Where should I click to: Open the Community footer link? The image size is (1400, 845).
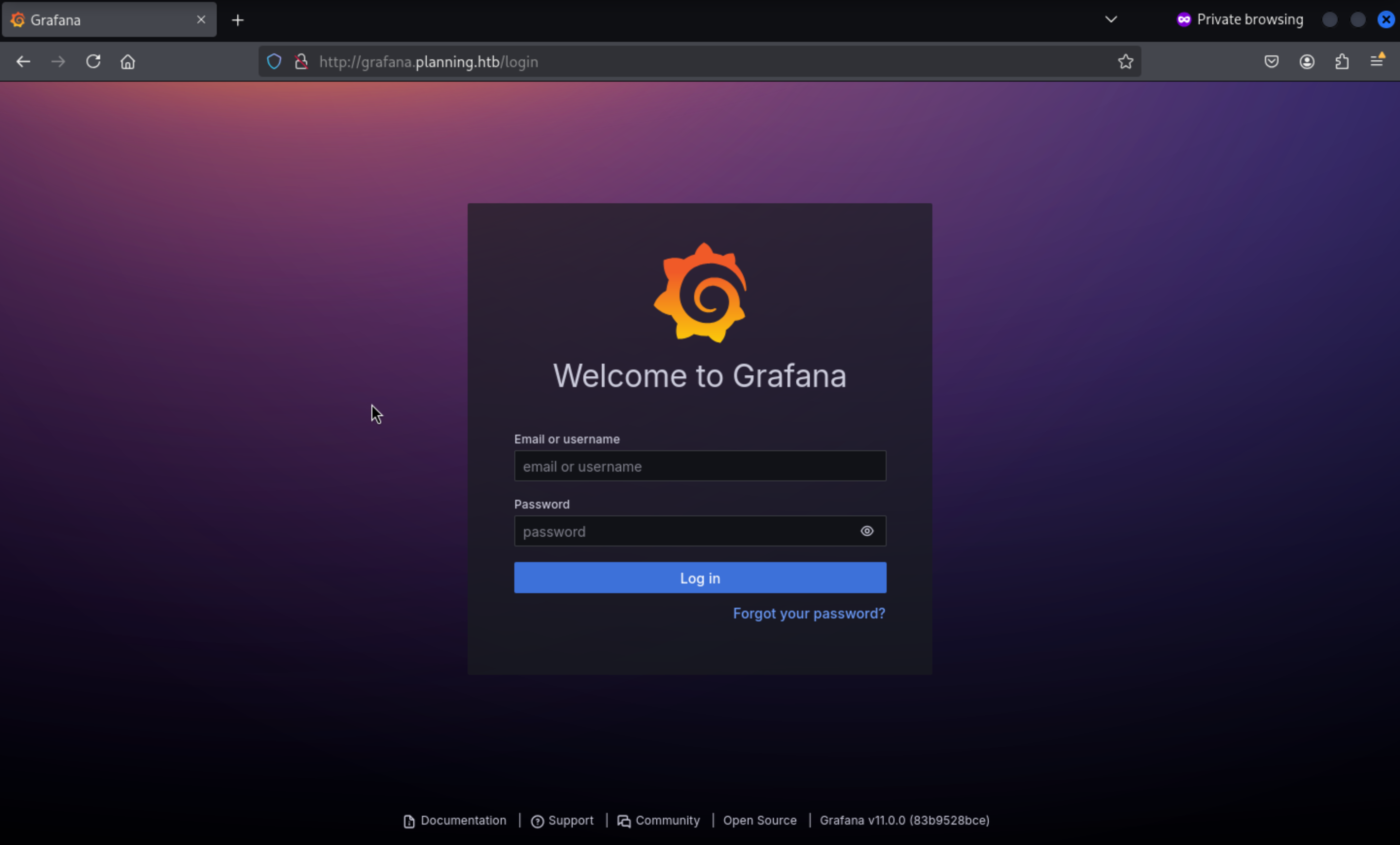[667, 820]
